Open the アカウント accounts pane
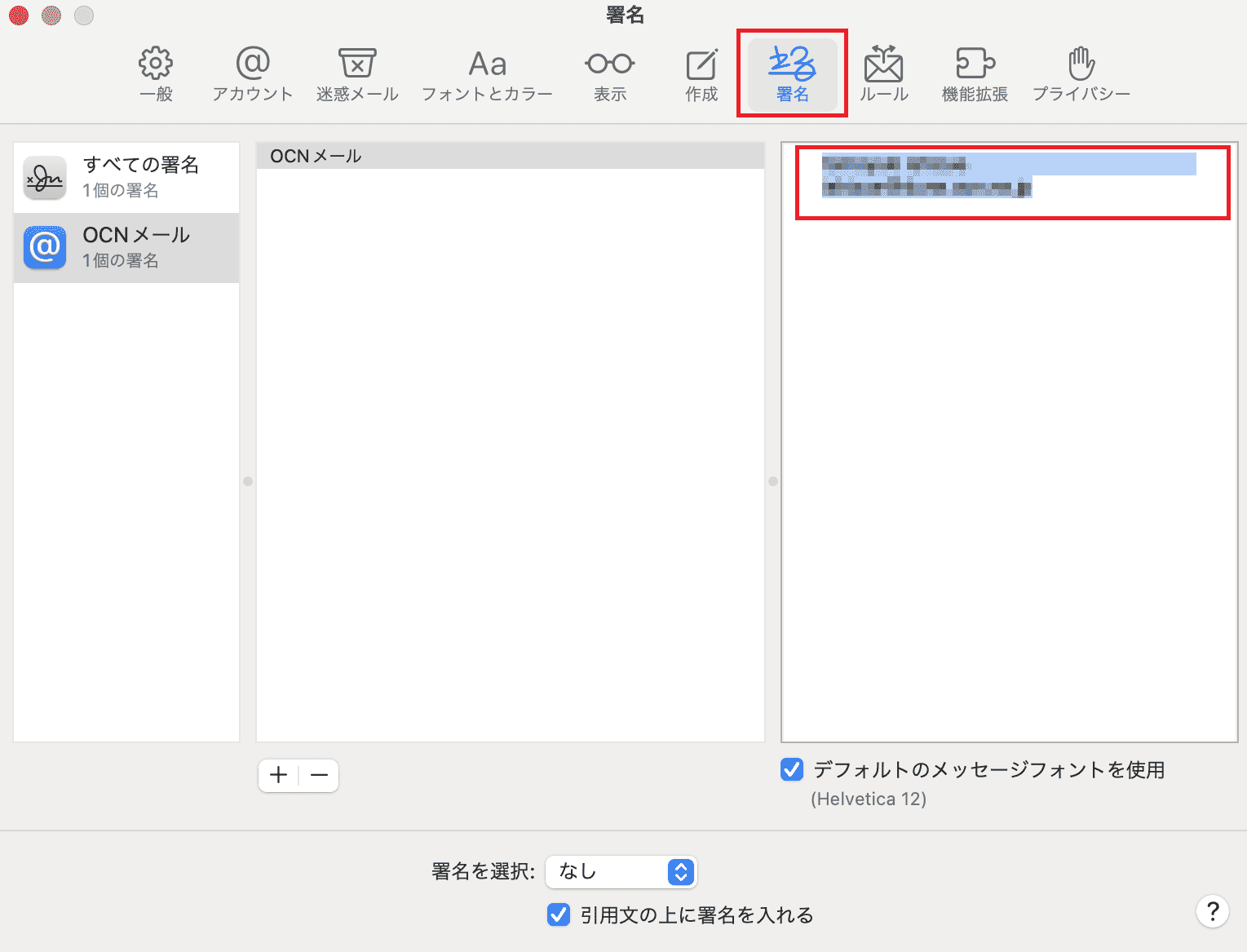Screen dimensions: 1247x952 (253, 75)
